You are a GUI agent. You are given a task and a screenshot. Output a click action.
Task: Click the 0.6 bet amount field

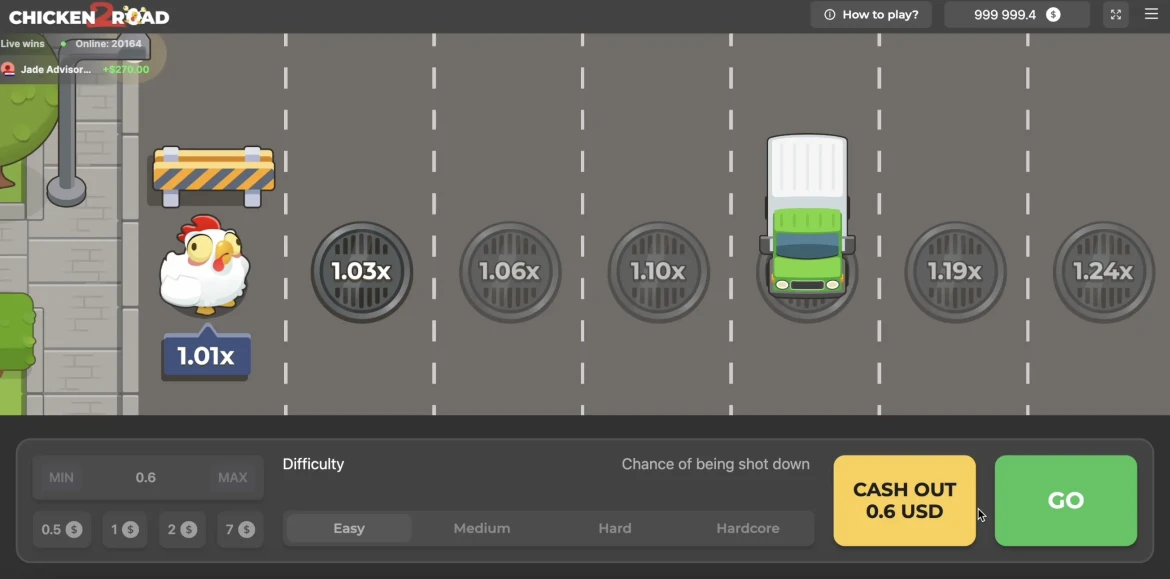click(x=146, y=478)
